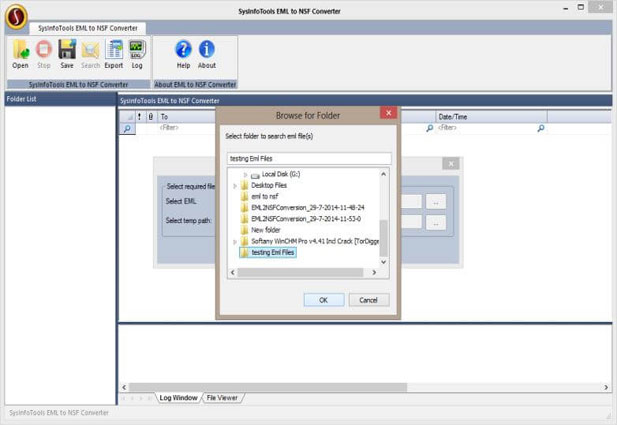Expand the Softany WinCHM Pro folder node
Screen dimensions: 617x425
coord(235,242)
